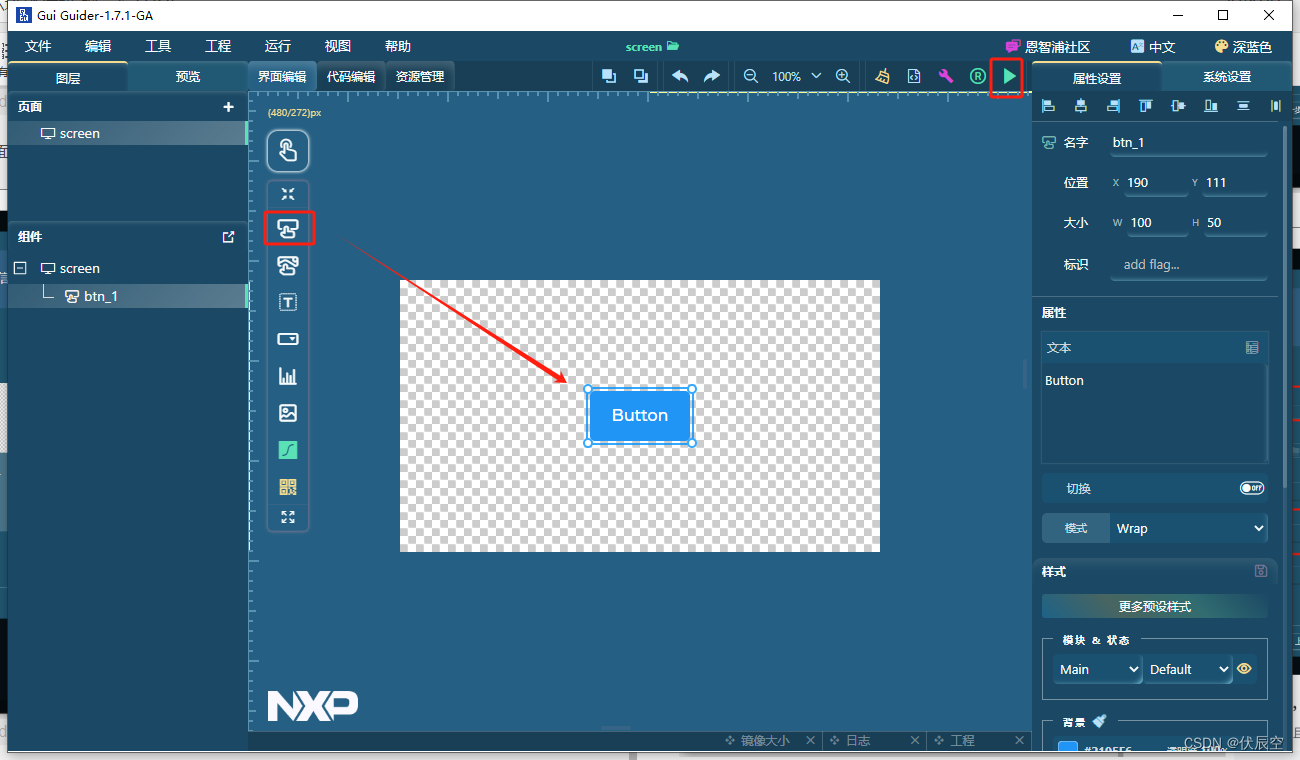Click the background color swatch #2195F6
The image size is (1300, 760).
[1068, 748]
